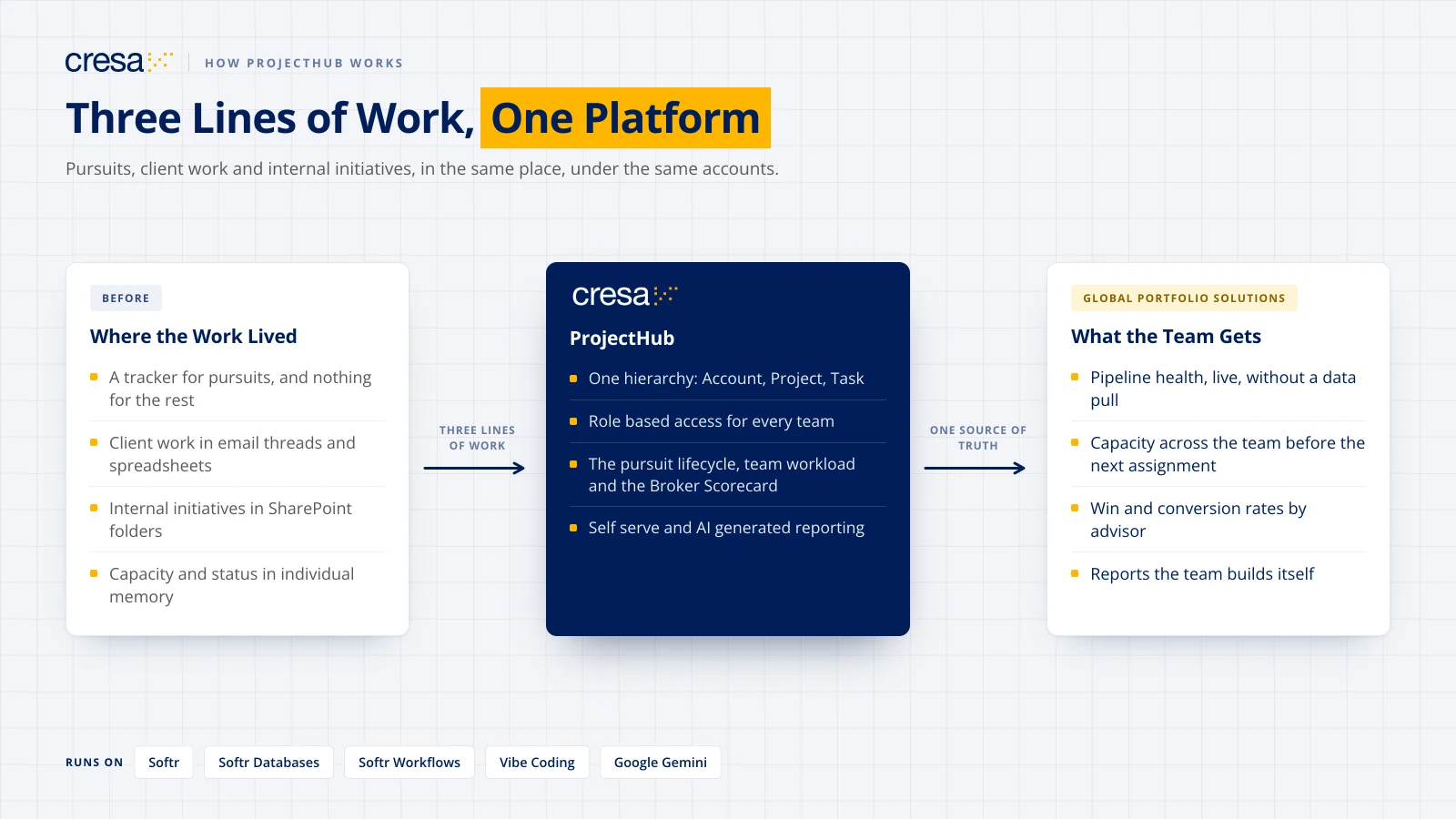Viewport: 1456px width, 819px height.
Task: Click the 'HOW PROJECTHUB WORKS' label
Action: point(304,63)
